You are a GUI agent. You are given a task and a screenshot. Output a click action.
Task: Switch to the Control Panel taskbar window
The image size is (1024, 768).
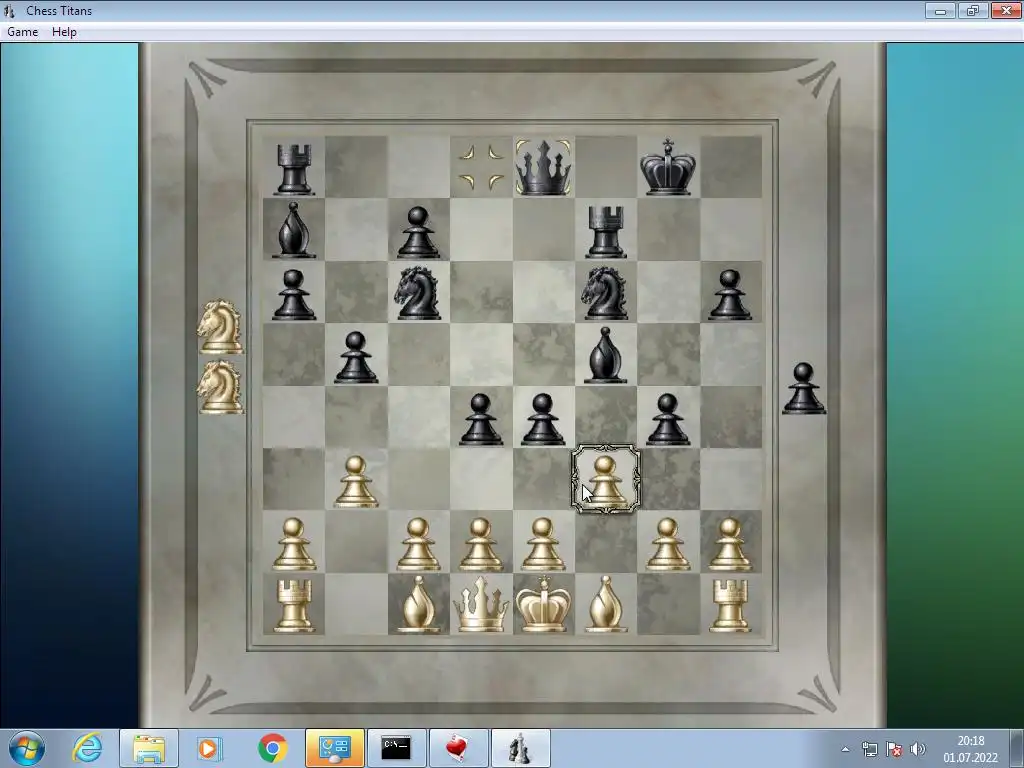pos(334,748)
